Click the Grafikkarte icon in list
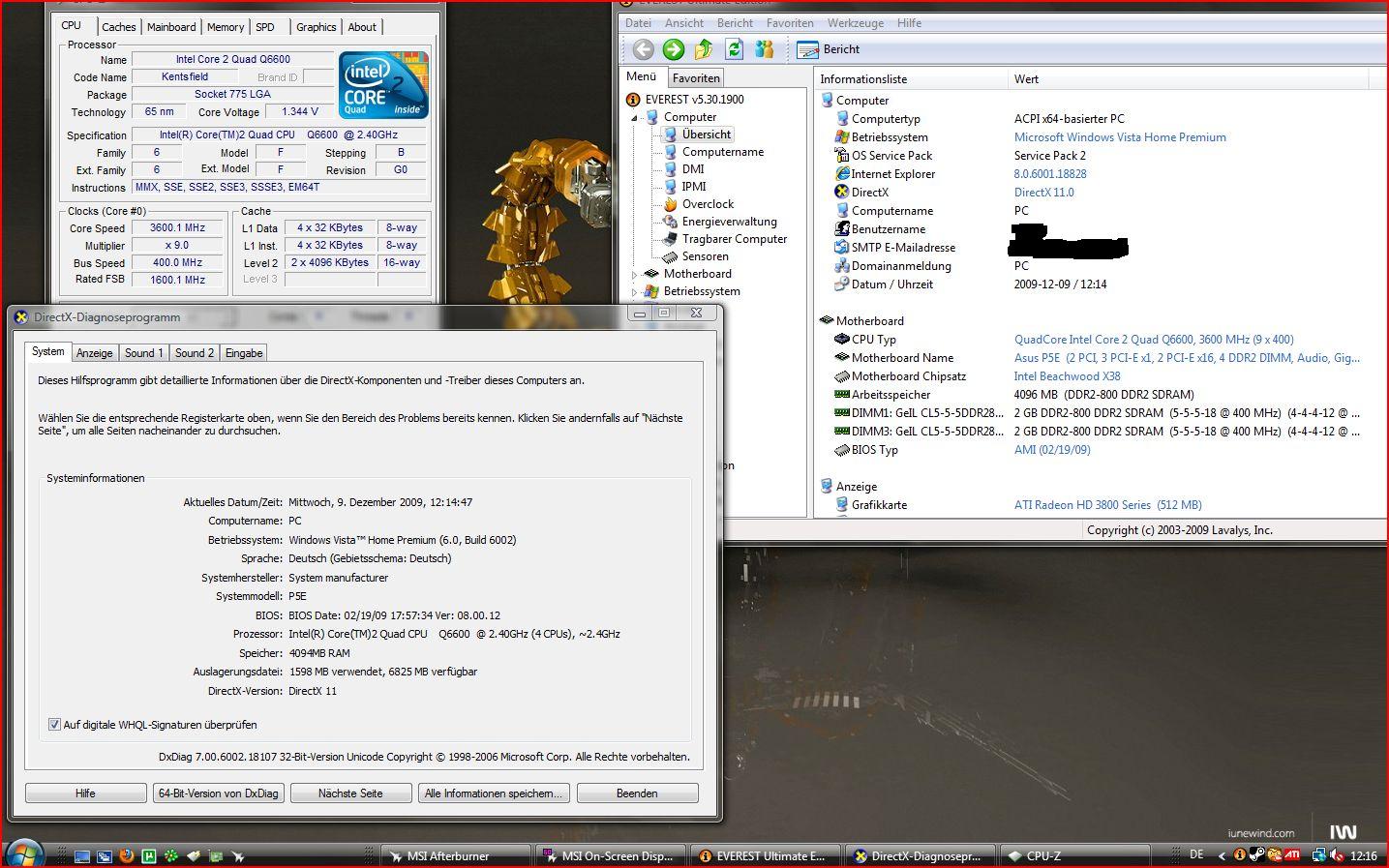 tap(842, 505)
